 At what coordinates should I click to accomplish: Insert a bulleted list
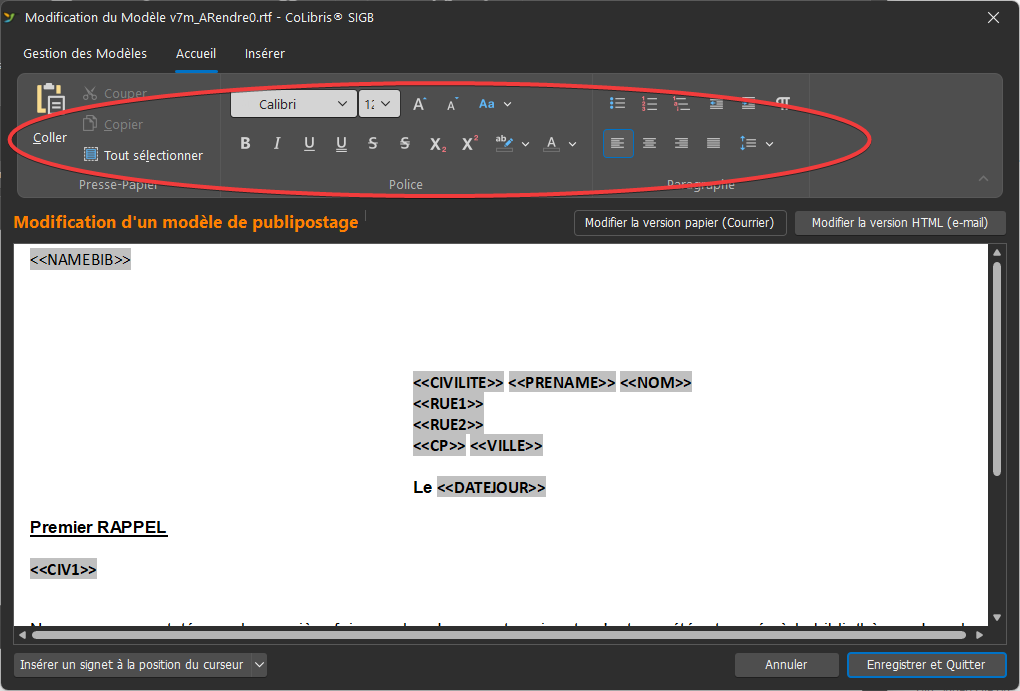618,104
